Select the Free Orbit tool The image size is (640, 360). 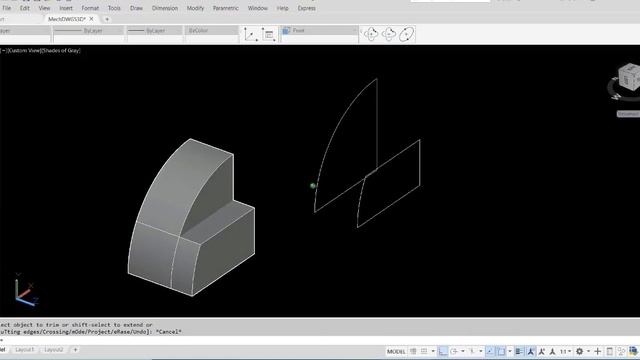pyautogui.click(x=389, y=34)
